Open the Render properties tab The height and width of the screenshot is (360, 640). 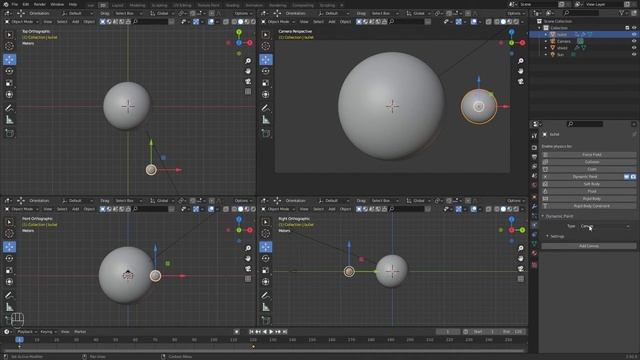534,147
